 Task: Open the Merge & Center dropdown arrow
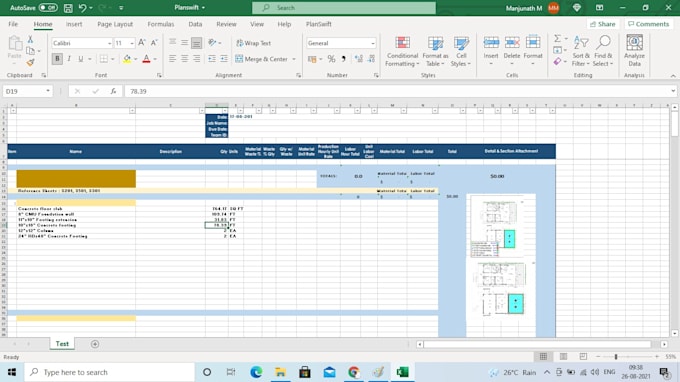coord(294,59)
